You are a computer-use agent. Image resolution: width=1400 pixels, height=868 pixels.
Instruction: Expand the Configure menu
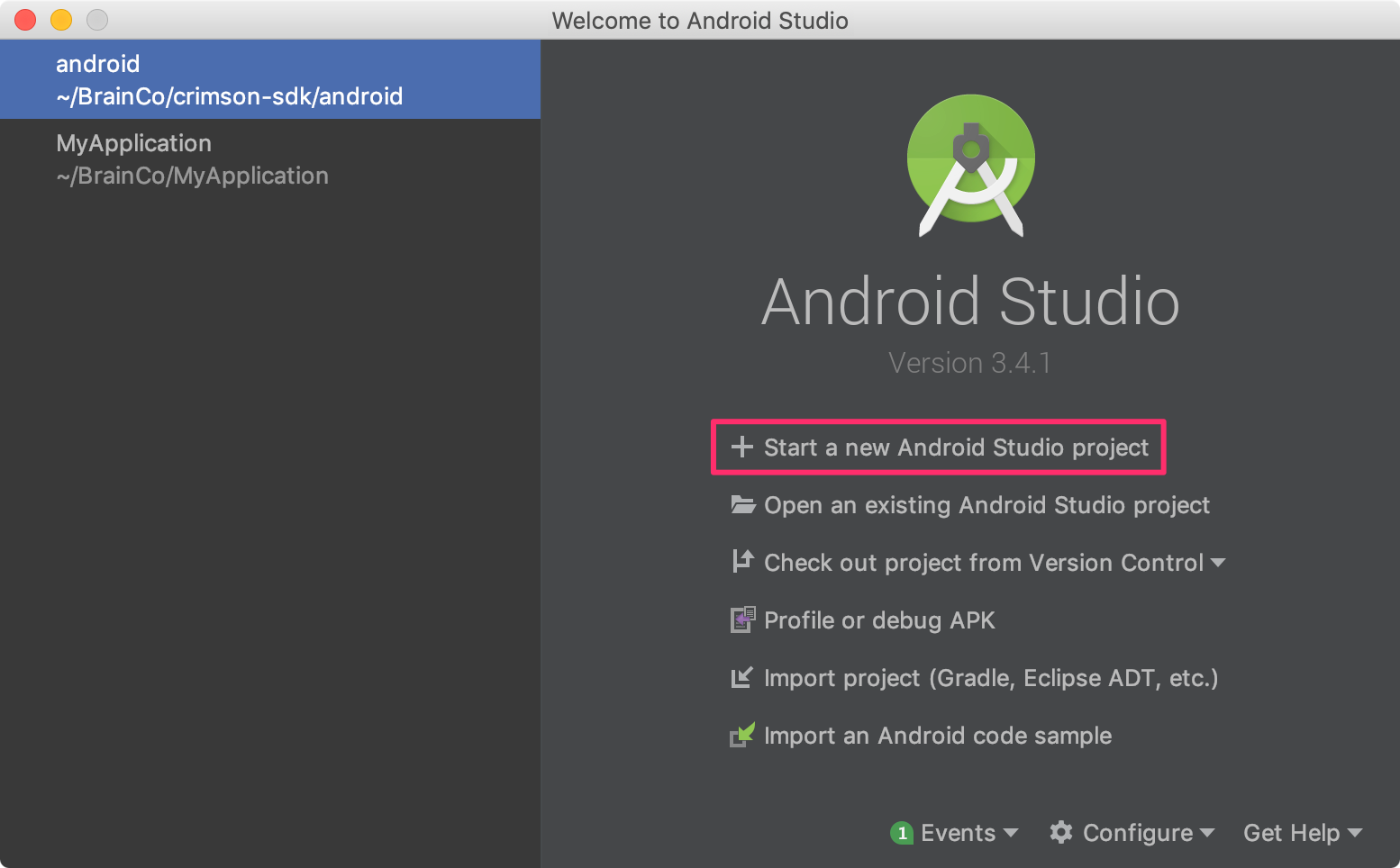click(x=1132, y=833)
